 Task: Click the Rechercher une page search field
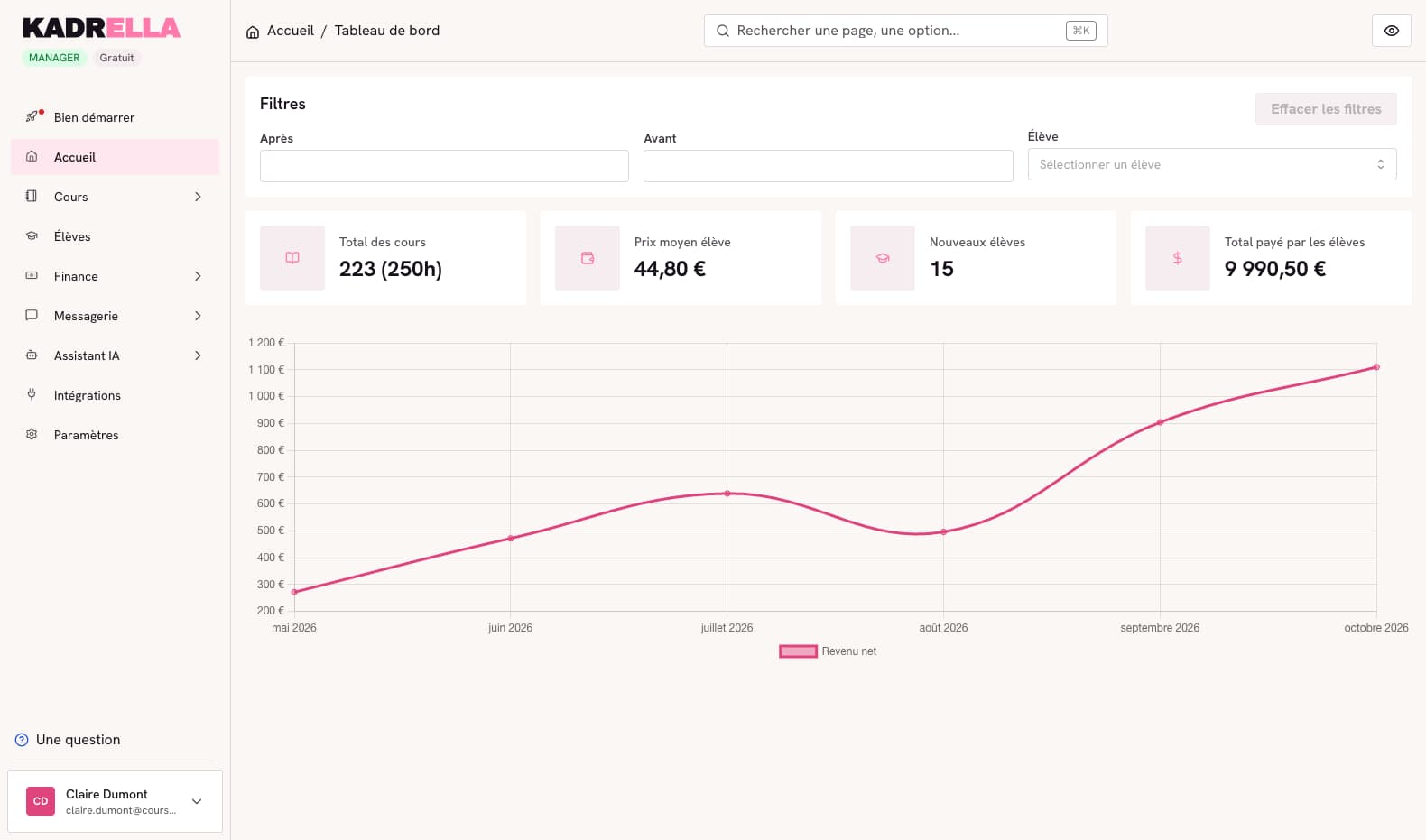point(905,31)
